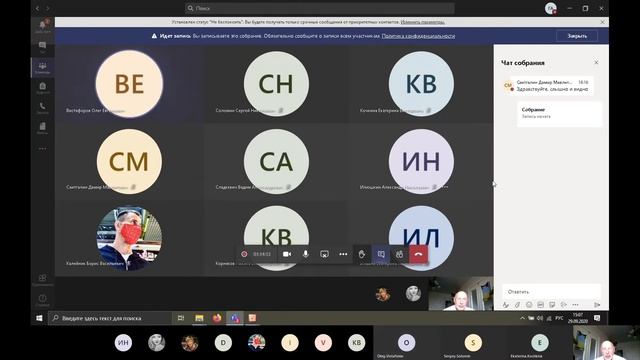
Task: Send the chat message with the arrow icon
Action: (x=597, y=305)
